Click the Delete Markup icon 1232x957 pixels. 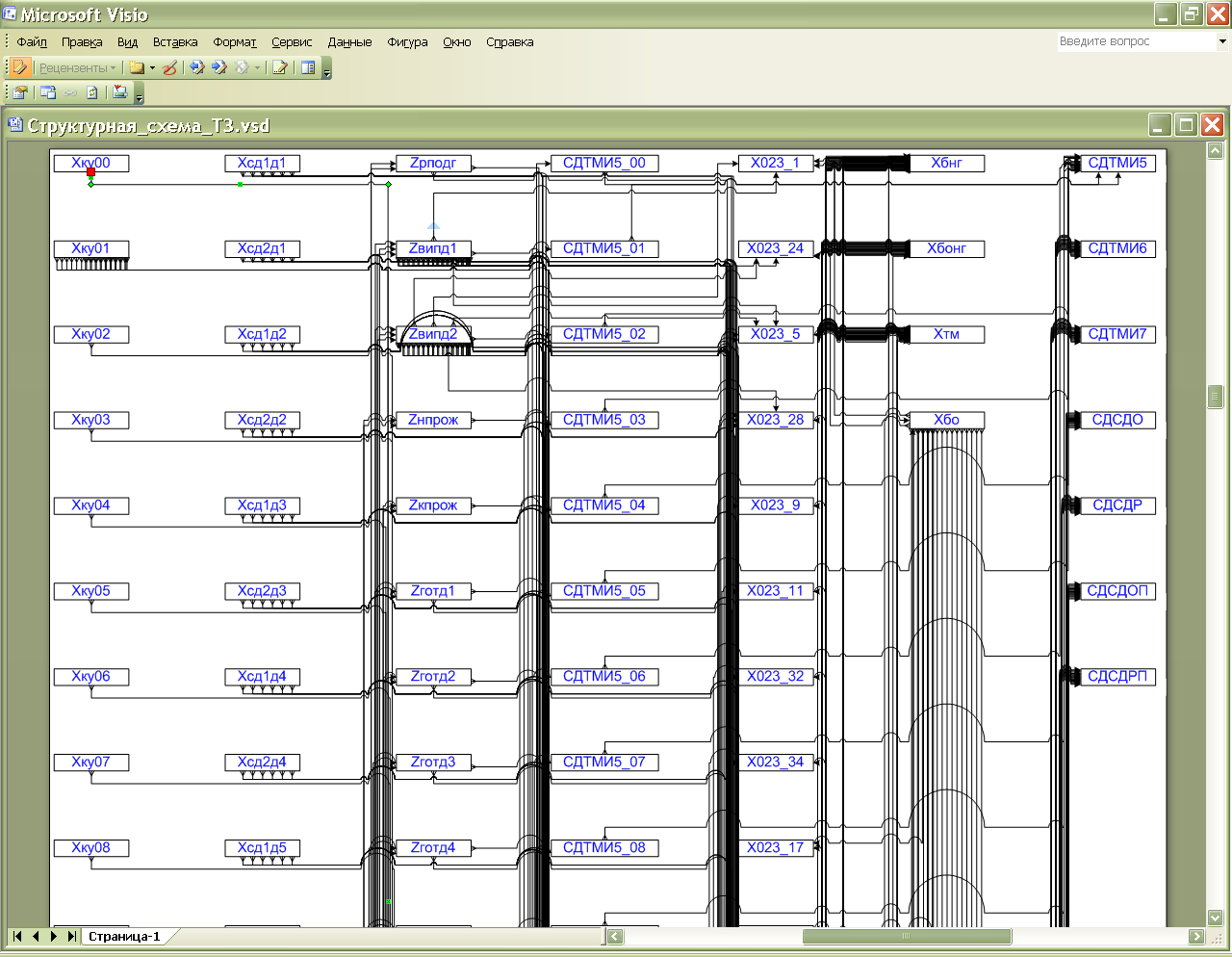click(x=242, y=67)
